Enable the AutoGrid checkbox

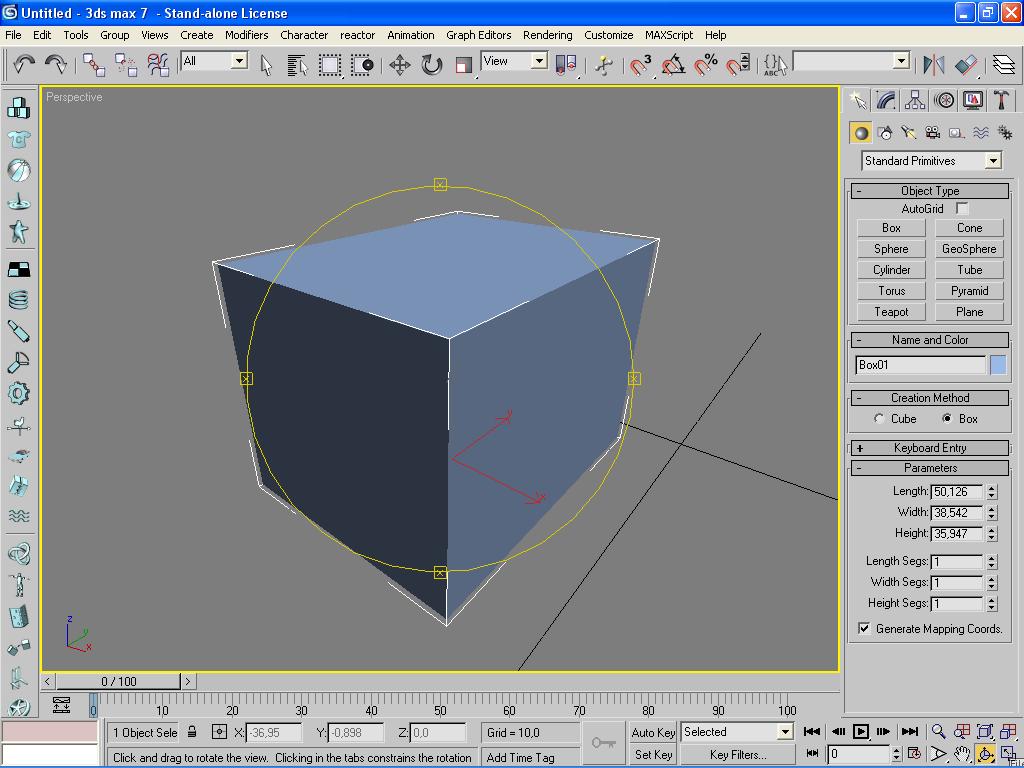point(962,208)
